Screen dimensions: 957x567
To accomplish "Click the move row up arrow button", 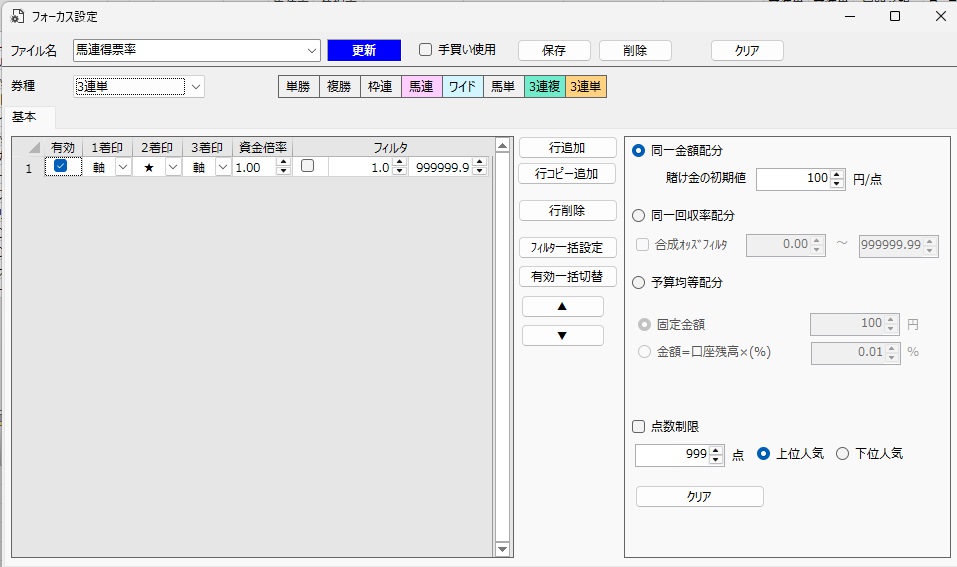I will coord(562,306).
